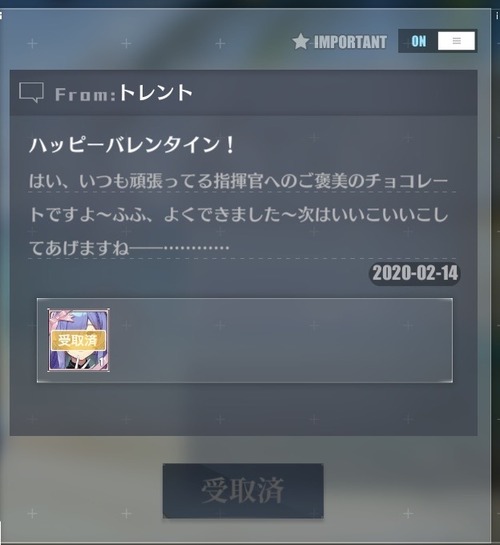Image resolution: width=500 pixels, height=545 pixels.
Task: Click the date badge 2020-02-14
Action: point(415,273)
